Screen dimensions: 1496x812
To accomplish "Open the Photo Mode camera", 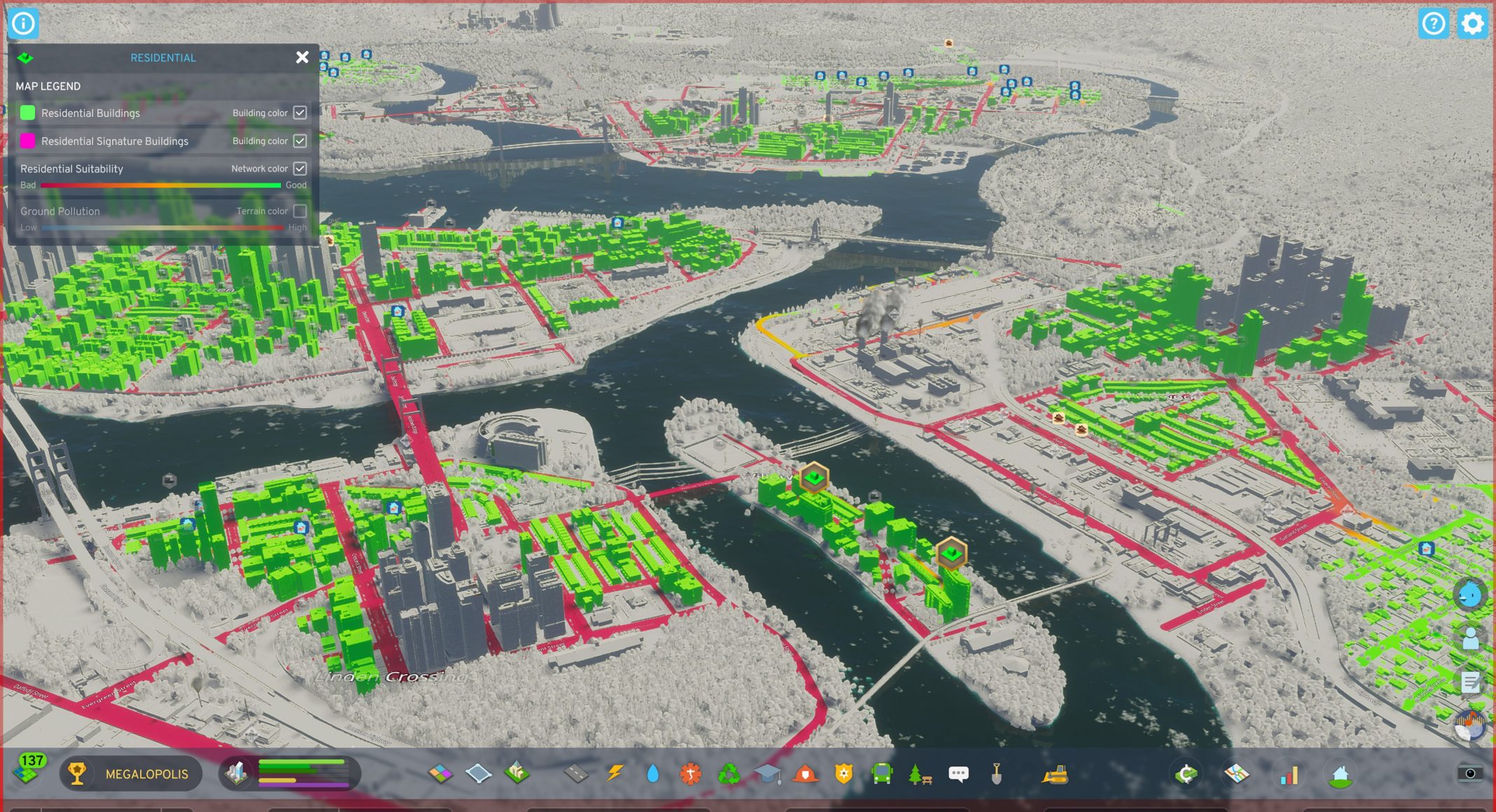I will click(1469, 773).
